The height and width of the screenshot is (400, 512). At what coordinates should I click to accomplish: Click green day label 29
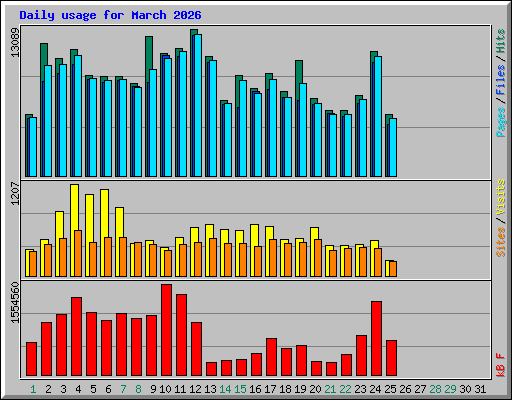[450, 389]
